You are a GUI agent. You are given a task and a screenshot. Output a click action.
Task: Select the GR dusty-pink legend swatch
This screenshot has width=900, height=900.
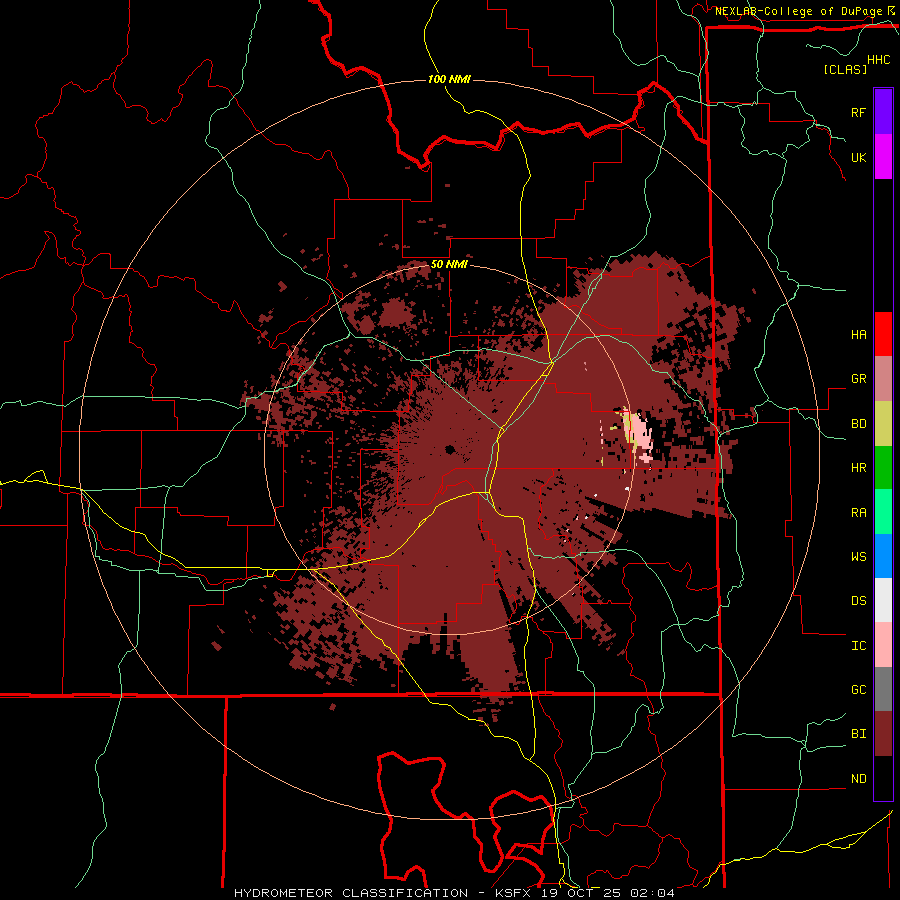[883, 379]
